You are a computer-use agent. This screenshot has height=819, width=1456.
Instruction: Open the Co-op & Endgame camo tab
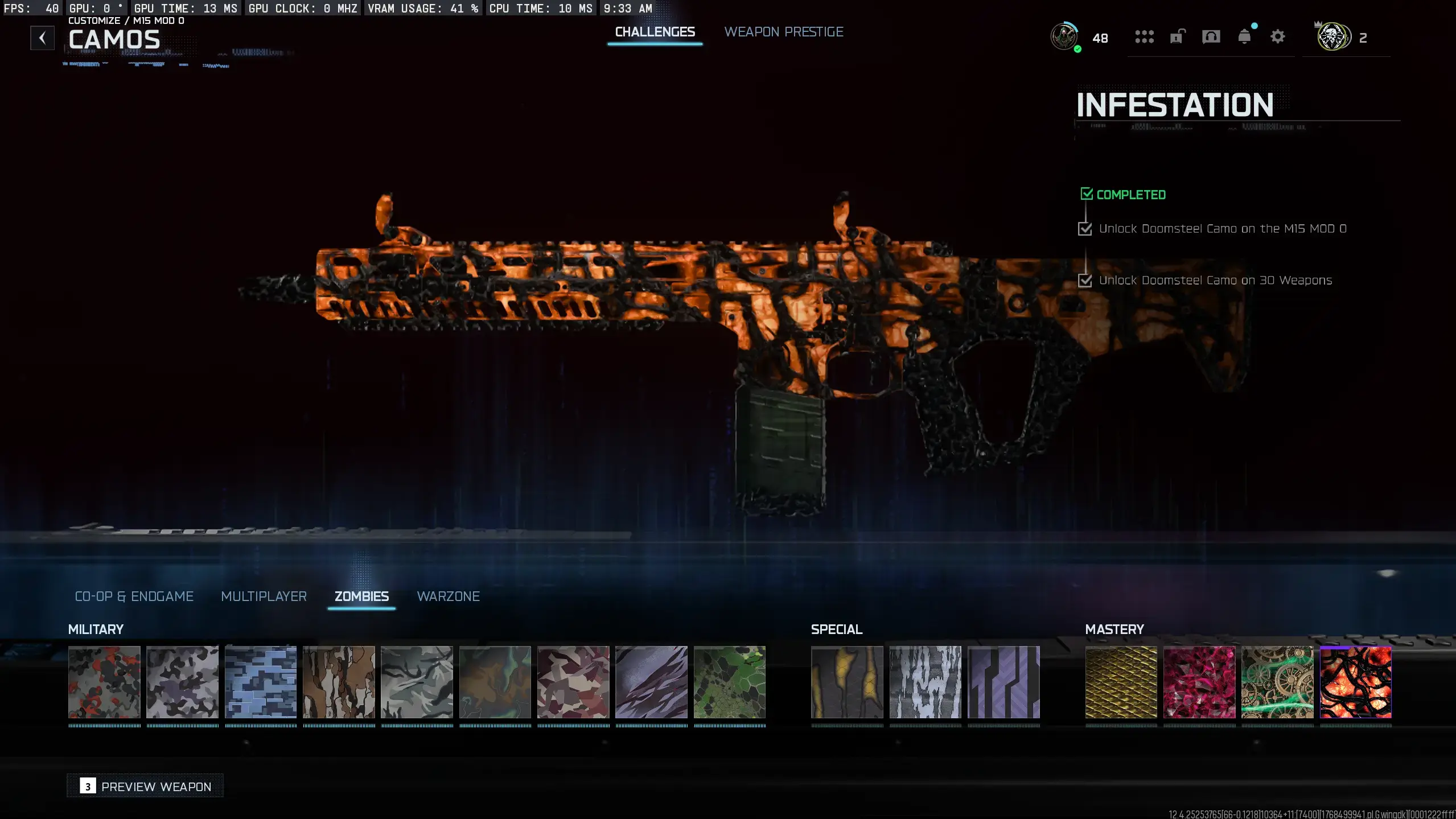click(x=134, y=596)
